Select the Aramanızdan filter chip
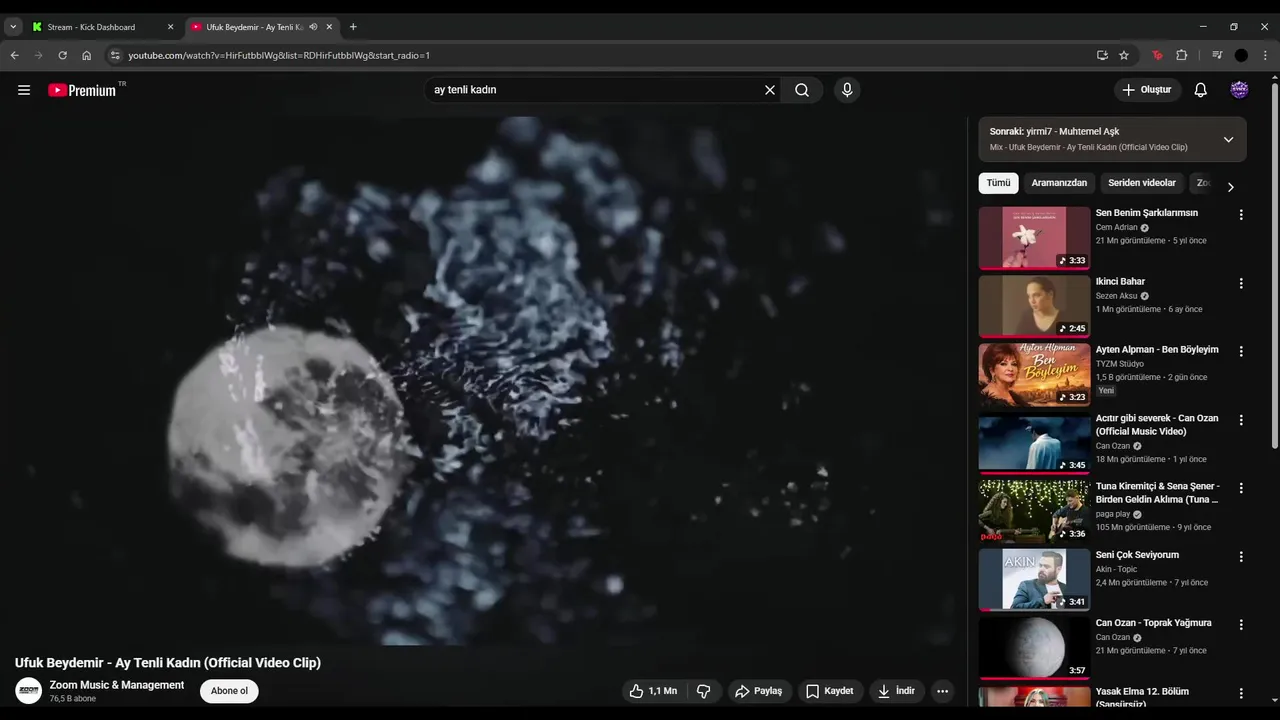1280x720 pixels. coord(1059,183)
